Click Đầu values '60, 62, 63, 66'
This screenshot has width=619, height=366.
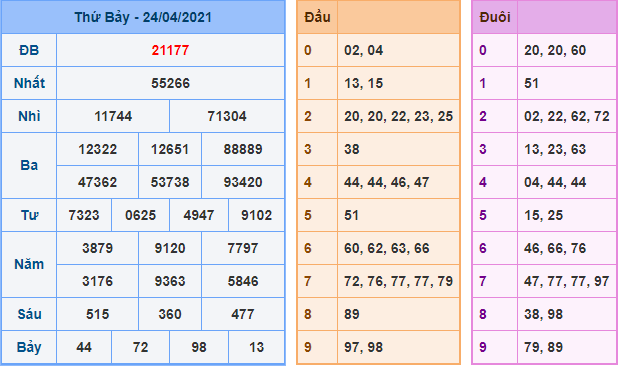click(x=386, y=248)
